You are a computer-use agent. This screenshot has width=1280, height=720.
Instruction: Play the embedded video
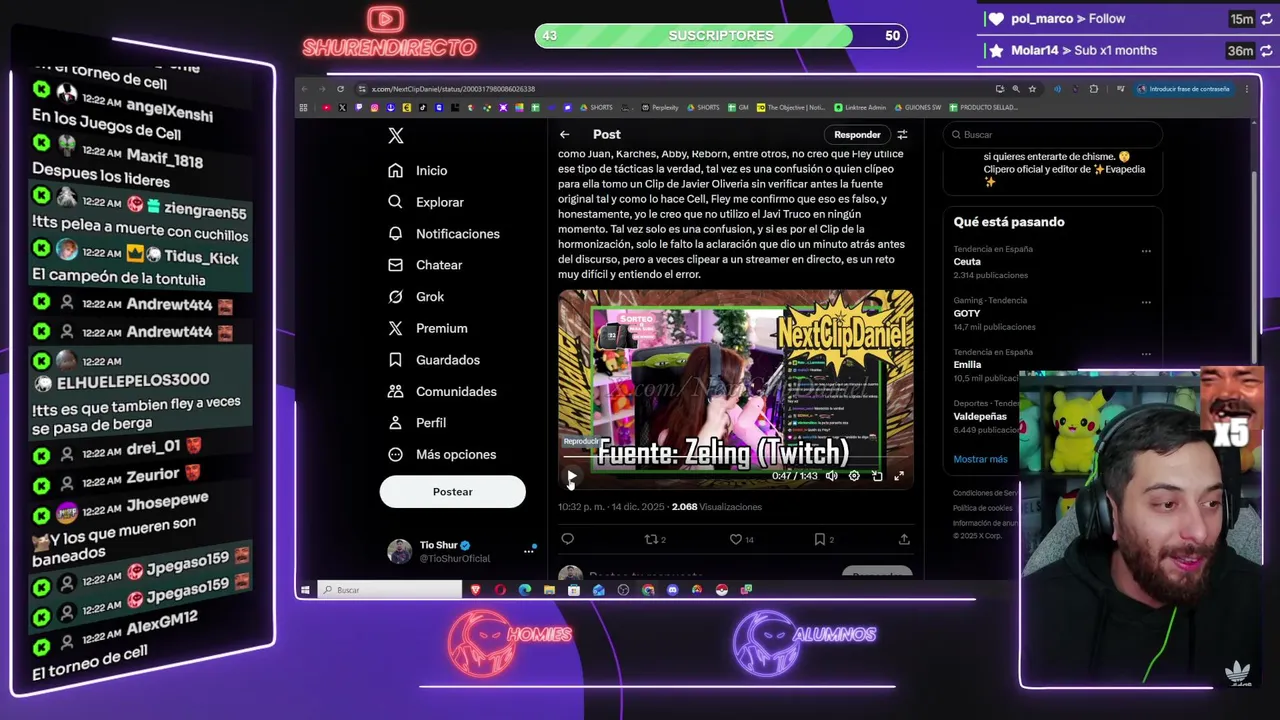[571, 476]
